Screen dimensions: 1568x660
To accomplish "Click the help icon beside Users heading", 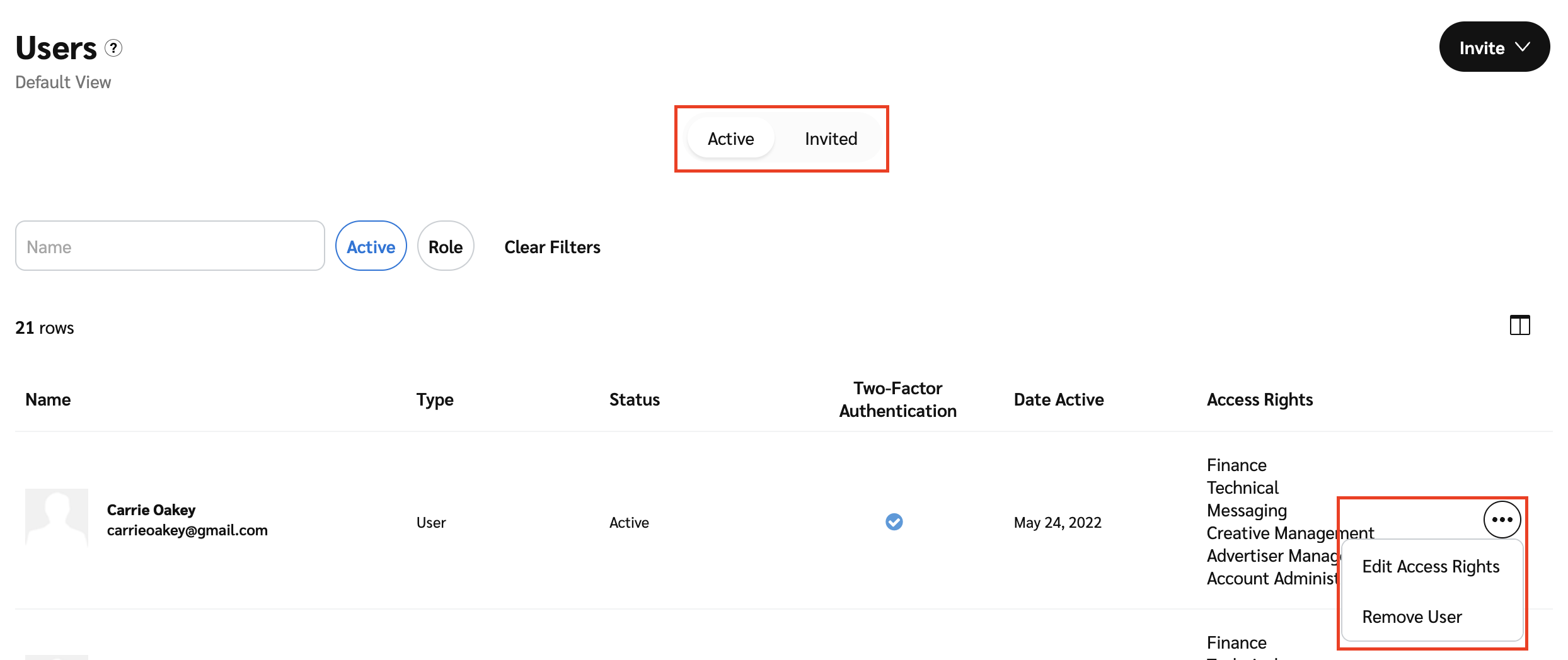I will [x=113, y=48].
